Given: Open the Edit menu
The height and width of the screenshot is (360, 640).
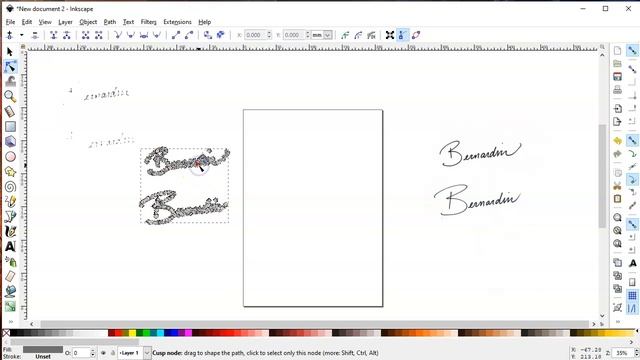Looking at the screenshot, I should tap(27, 22).
